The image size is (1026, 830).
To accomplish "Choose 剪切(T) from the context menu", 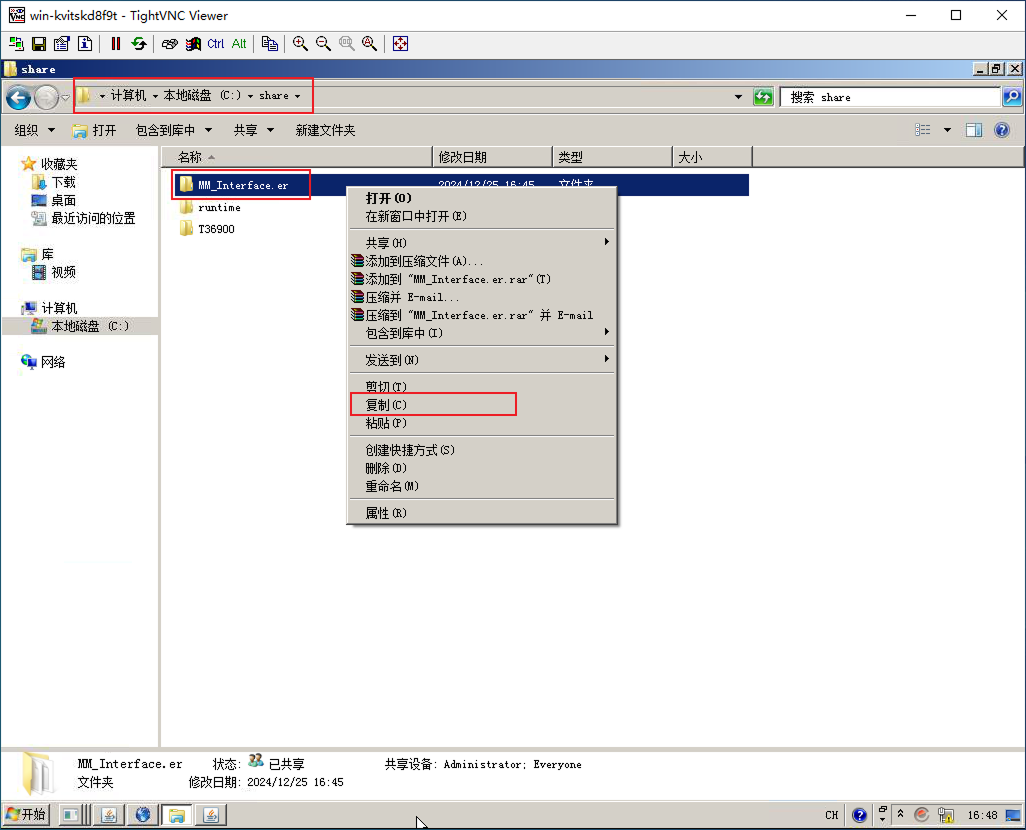I will (x=481, y=387).
